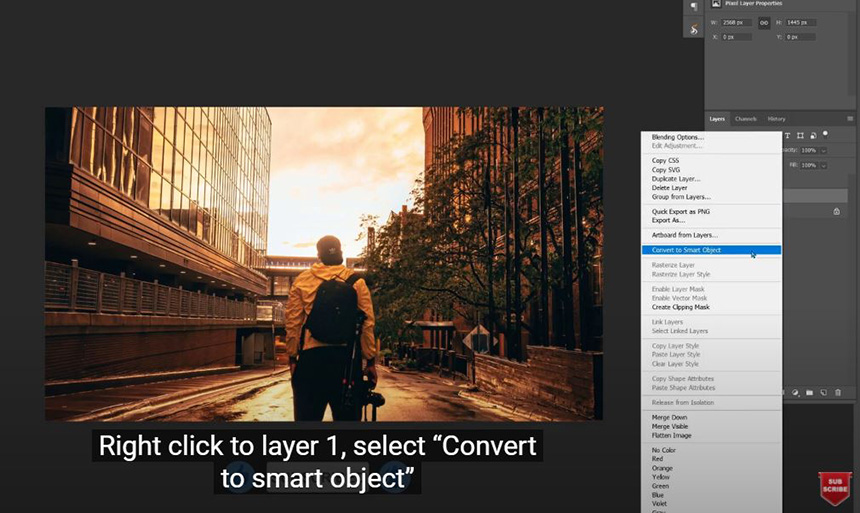Screen dimensions: 860x513
Task: Select Convert to Smart Object
Action: pyautogui.click(x=711, y=250)
